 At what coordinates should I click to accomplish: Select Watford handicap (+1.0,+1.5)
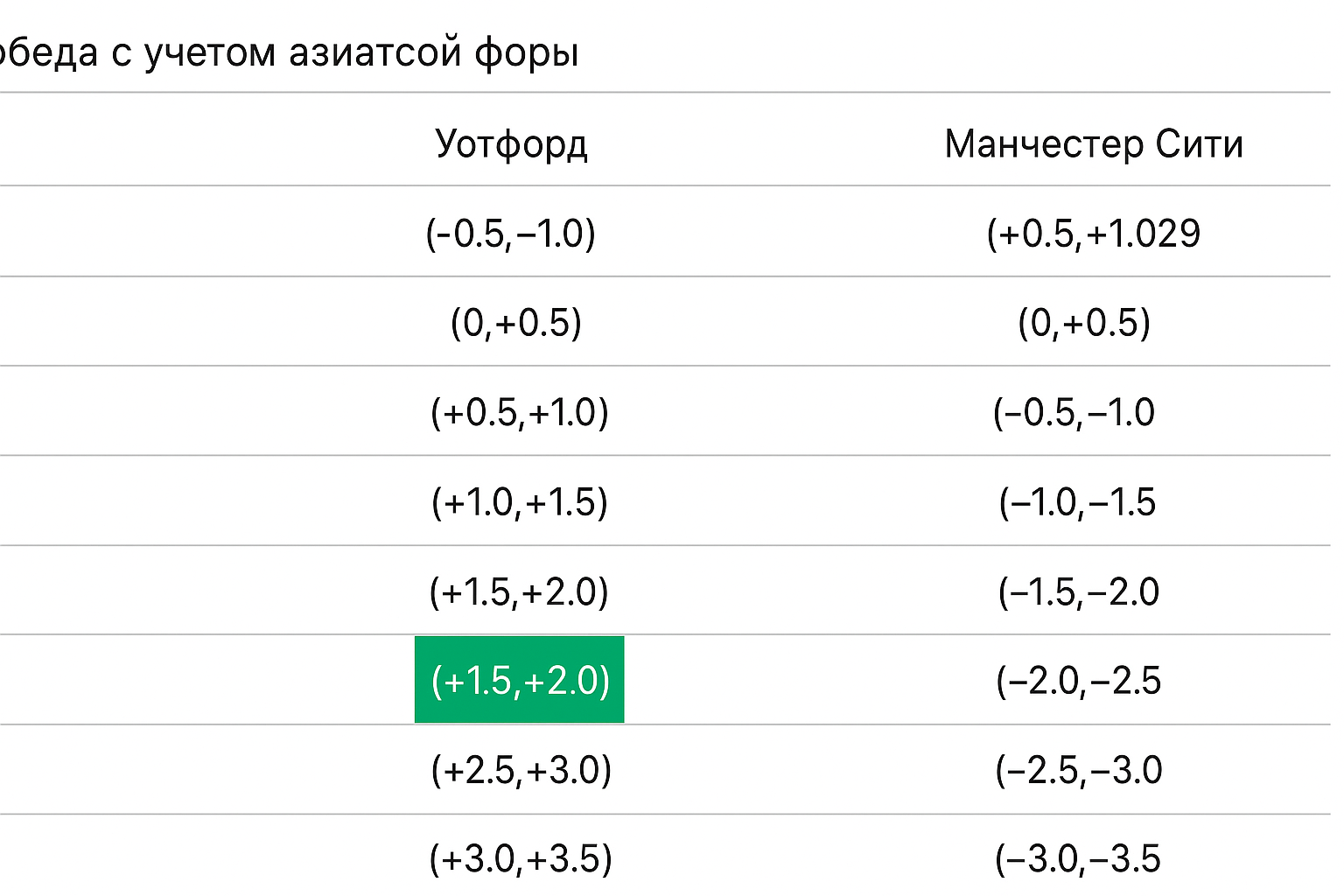point(519,502)
